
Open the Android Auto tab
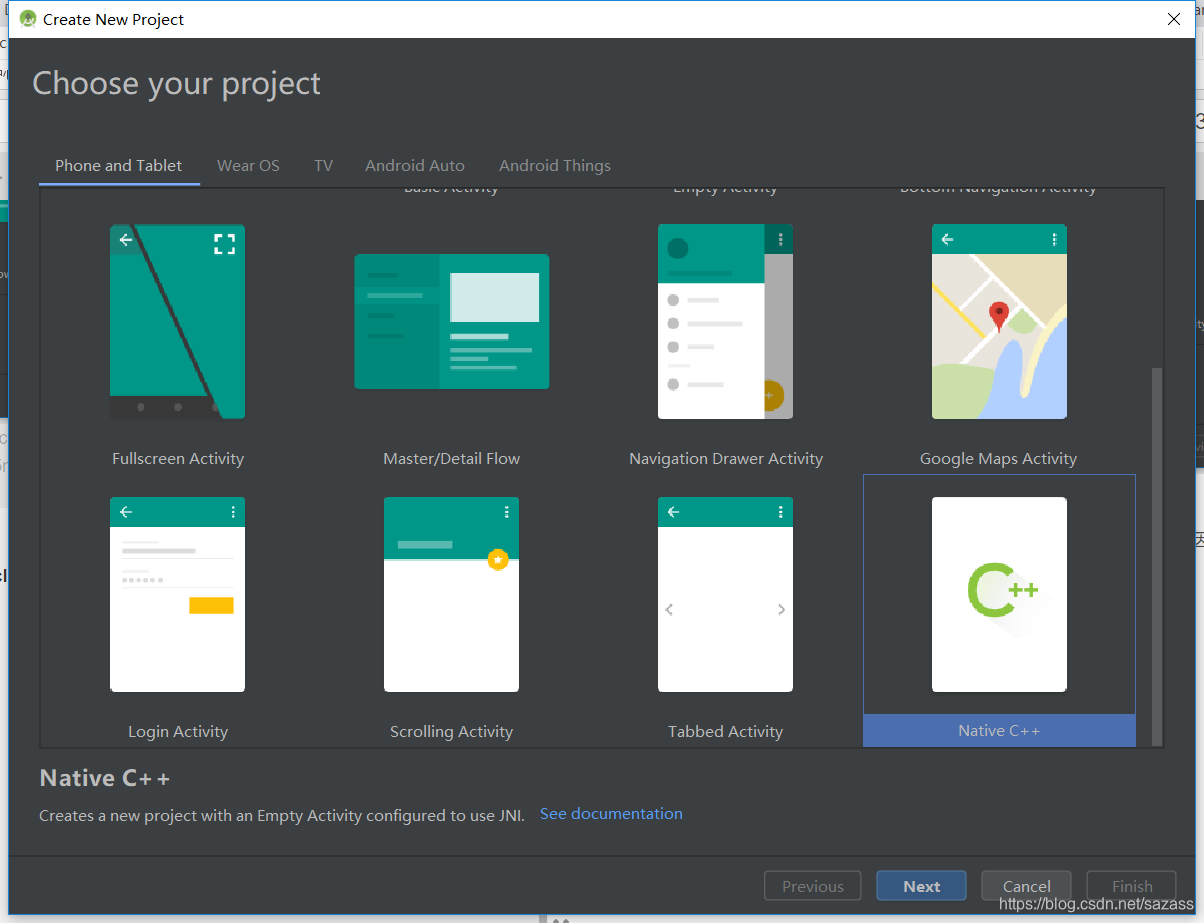tap(415, 166)
